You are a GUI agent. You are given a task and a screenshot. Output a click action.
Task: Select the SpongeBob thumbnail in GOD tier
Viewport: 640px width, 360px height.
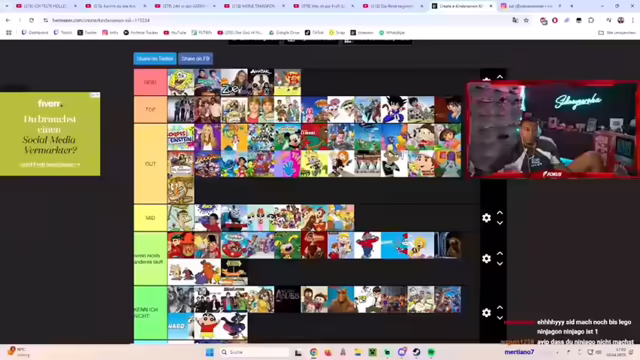coord(181,82)
